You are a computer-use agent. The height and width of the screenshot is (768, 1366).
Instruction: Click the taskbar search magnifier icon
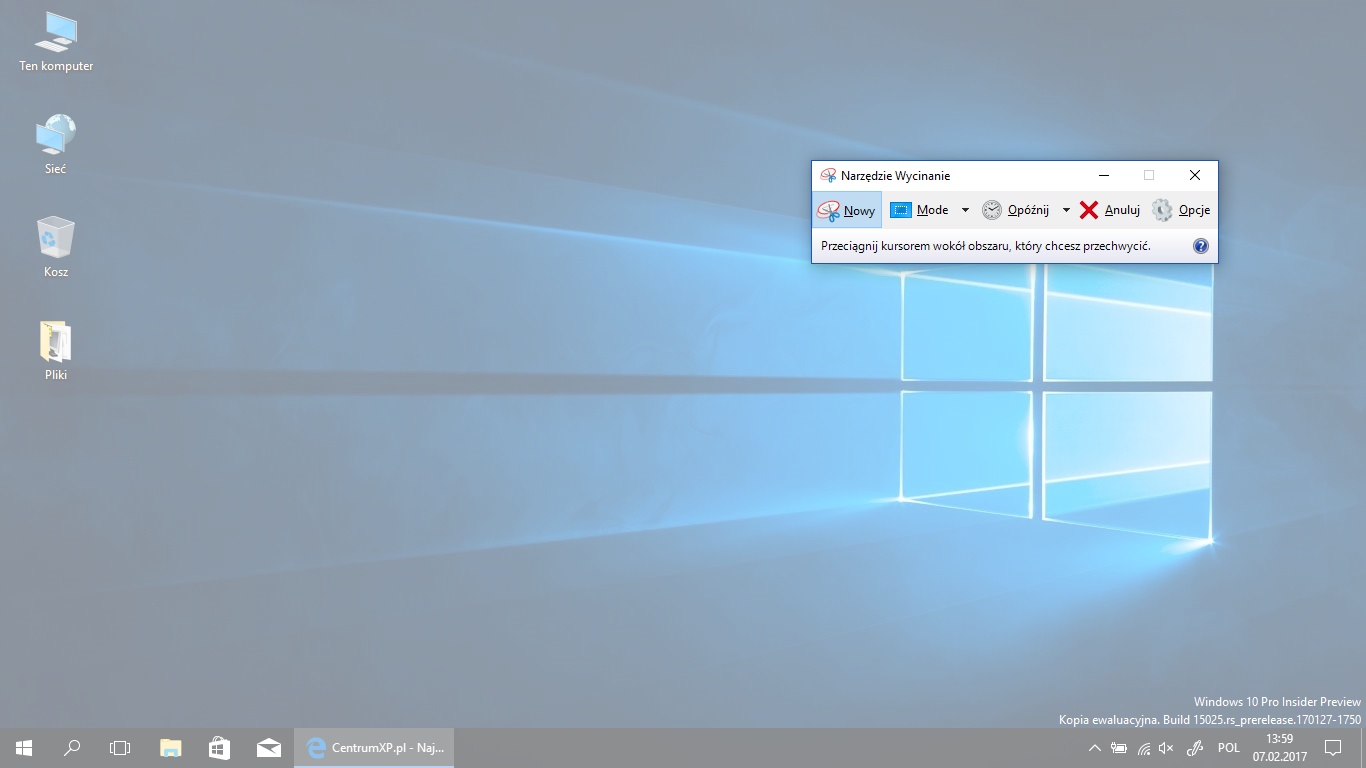point(72,748)
